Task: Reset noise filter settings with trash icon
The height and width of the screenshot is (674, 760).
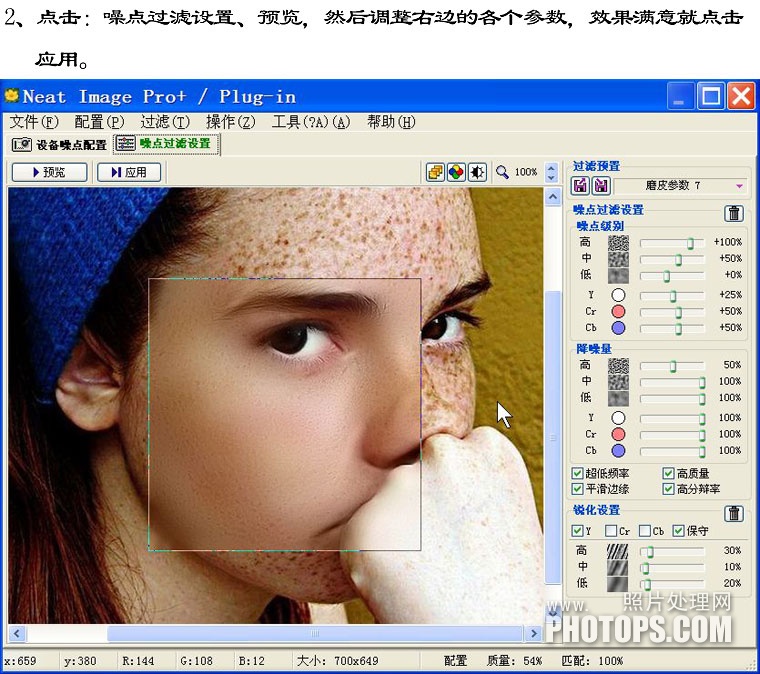Action: (734, 213)
